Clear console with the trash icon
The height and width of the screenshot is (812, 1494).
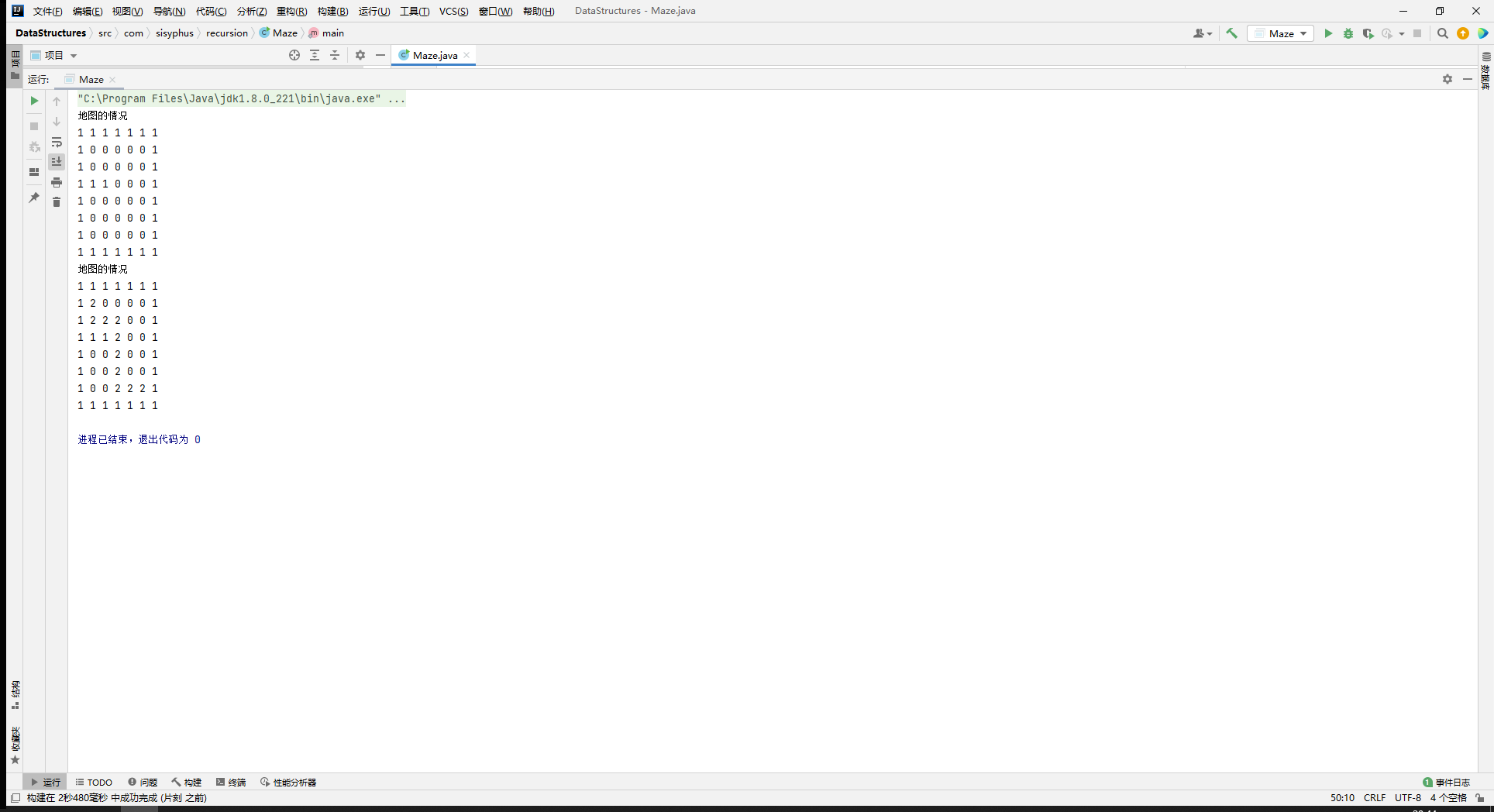coord(57,202)
